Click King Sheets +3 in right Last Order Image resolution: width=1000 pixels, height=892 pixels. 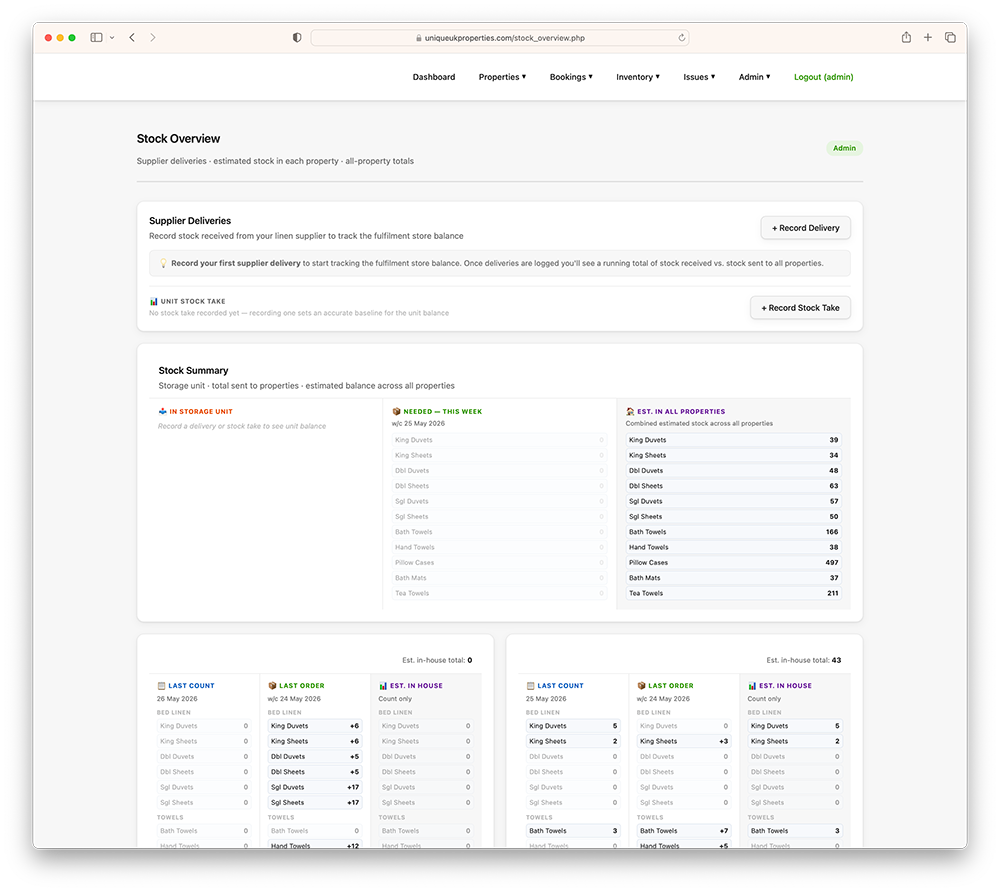[684, 742]
